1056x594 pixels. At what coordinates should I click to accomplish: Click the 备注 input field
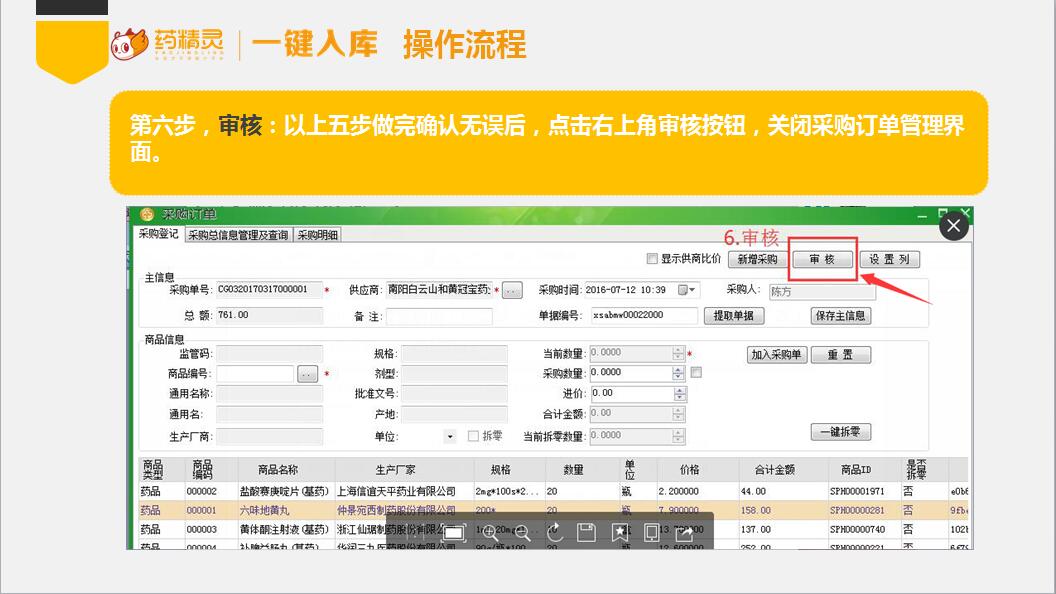(x=439, y=316)
